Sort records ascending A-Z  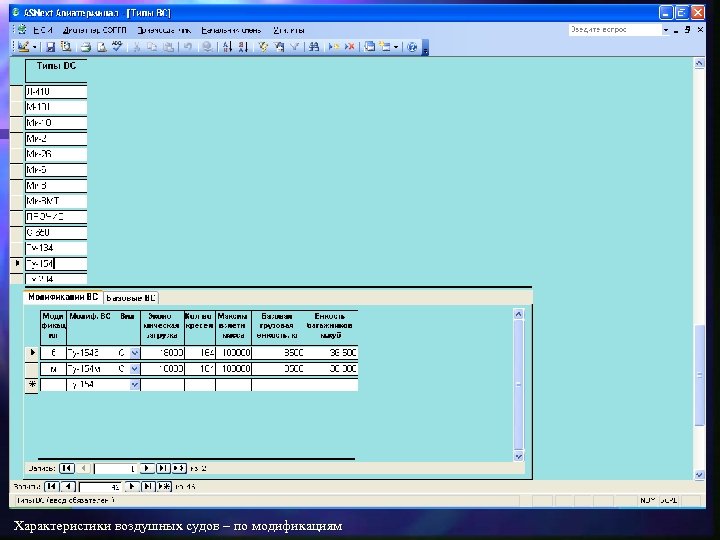(x=227, y=47)
